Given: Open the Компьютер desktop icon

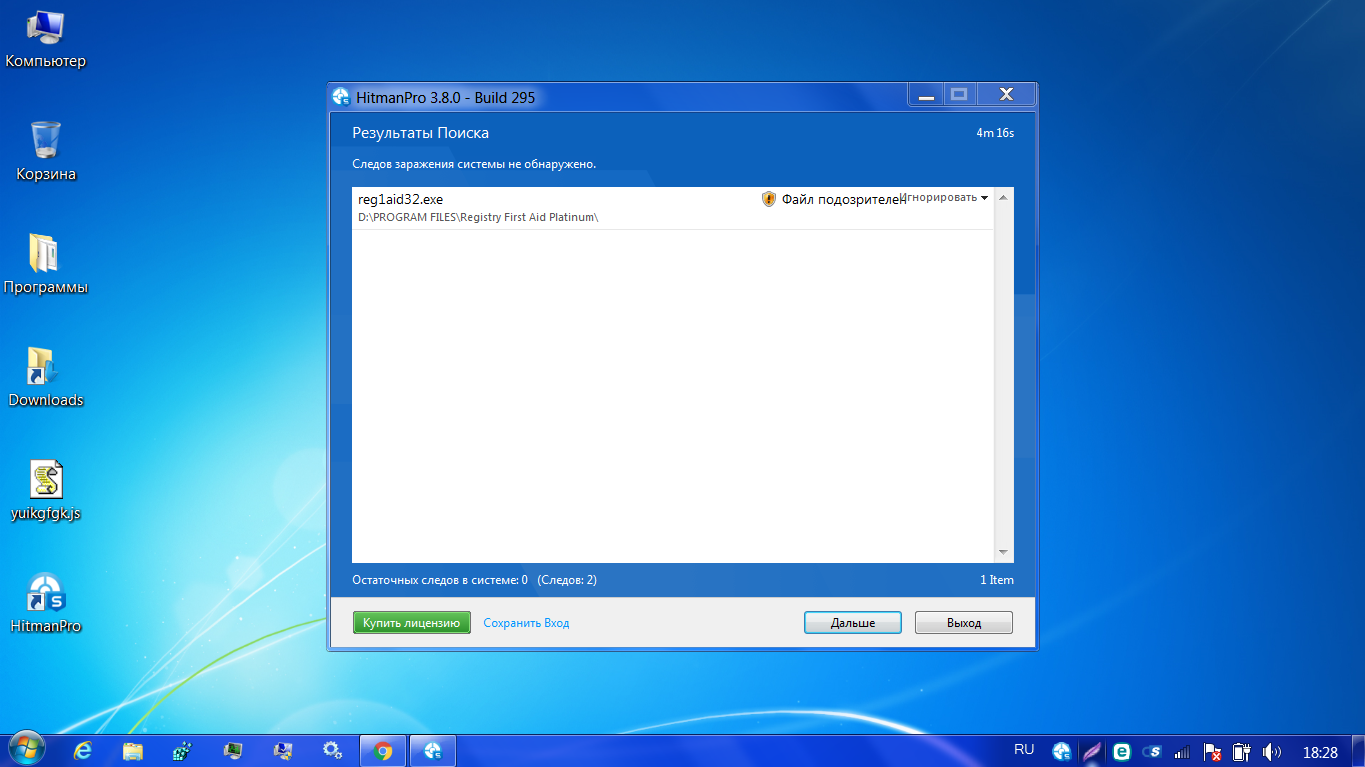Looking at the screenshot, I should coord(46,39).
